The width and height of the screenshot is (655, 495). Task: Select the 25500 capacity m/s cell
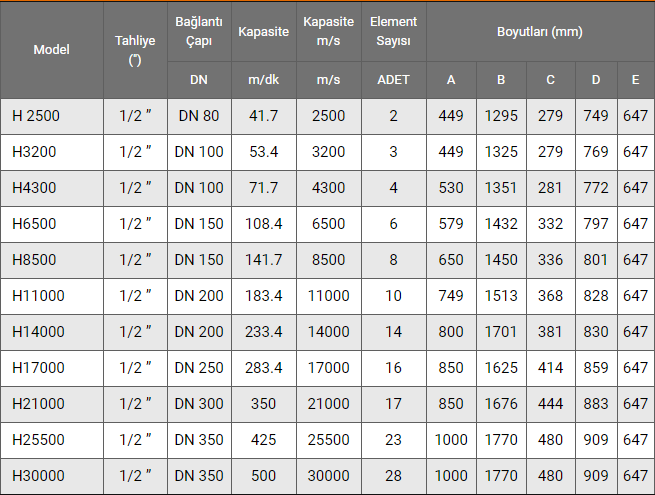(x=329, y=440)
